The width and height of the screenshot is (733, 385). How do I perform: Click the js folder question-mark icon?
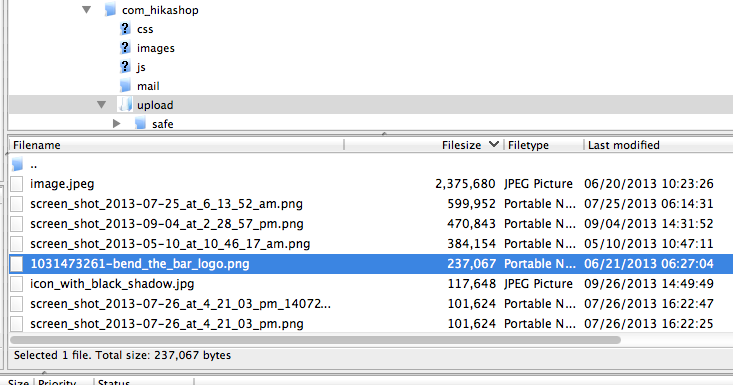(125, 67)
